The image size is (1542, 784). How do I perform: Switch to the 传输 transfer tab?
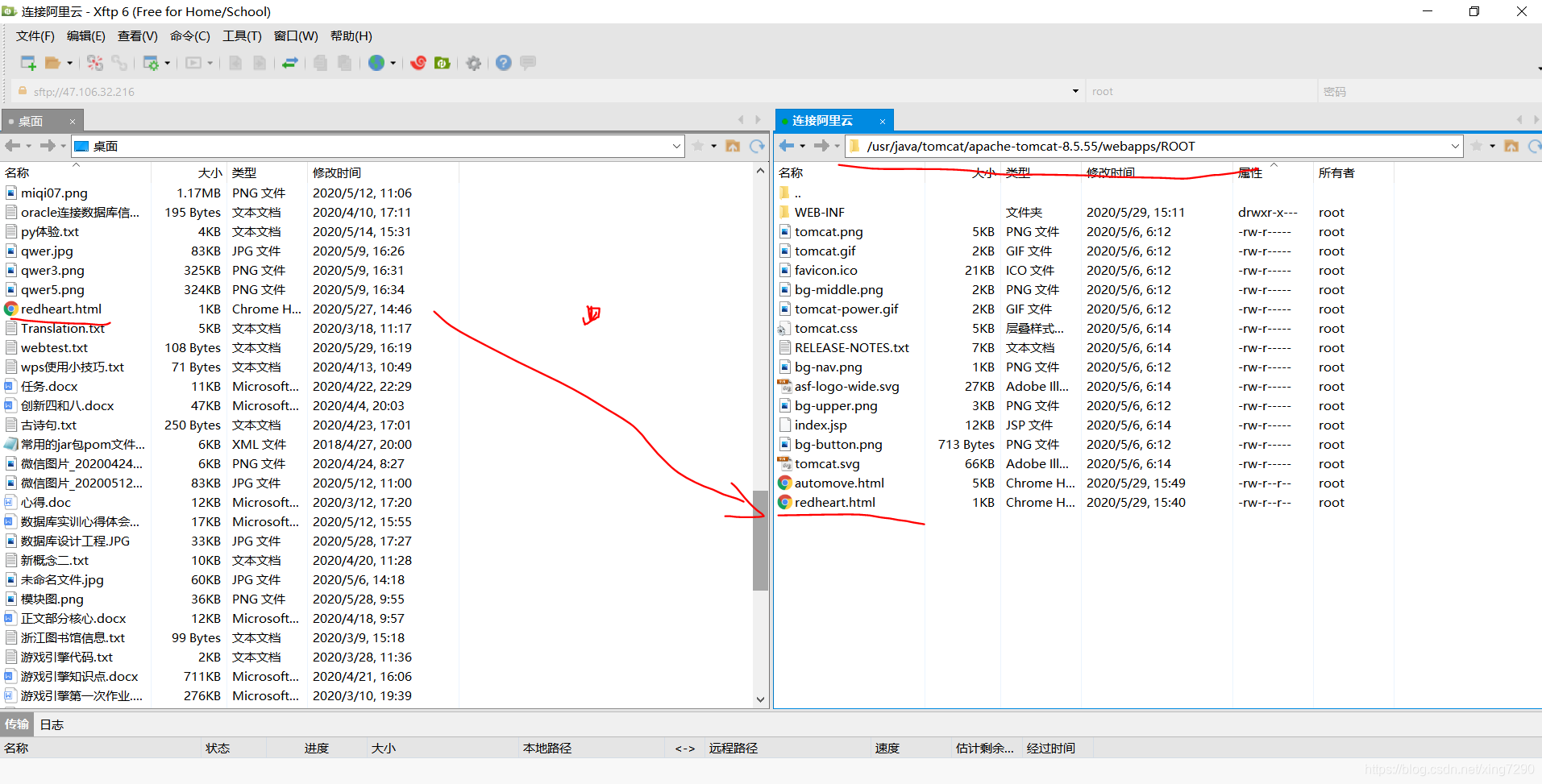coord(17,724)
